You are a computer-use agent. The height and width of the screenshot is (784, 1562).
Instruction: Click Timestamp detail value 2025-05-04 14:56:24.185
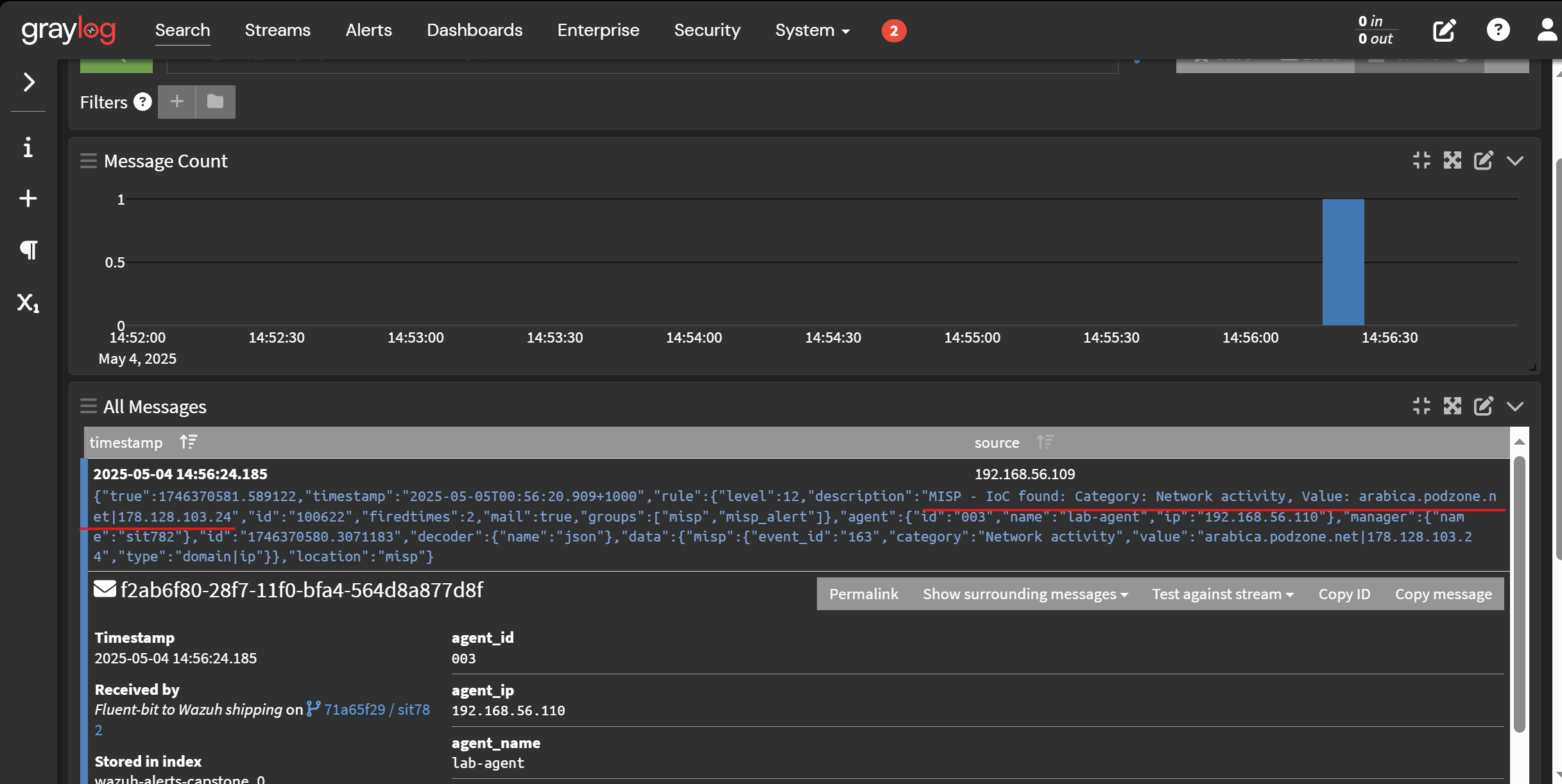coord(176,658)
